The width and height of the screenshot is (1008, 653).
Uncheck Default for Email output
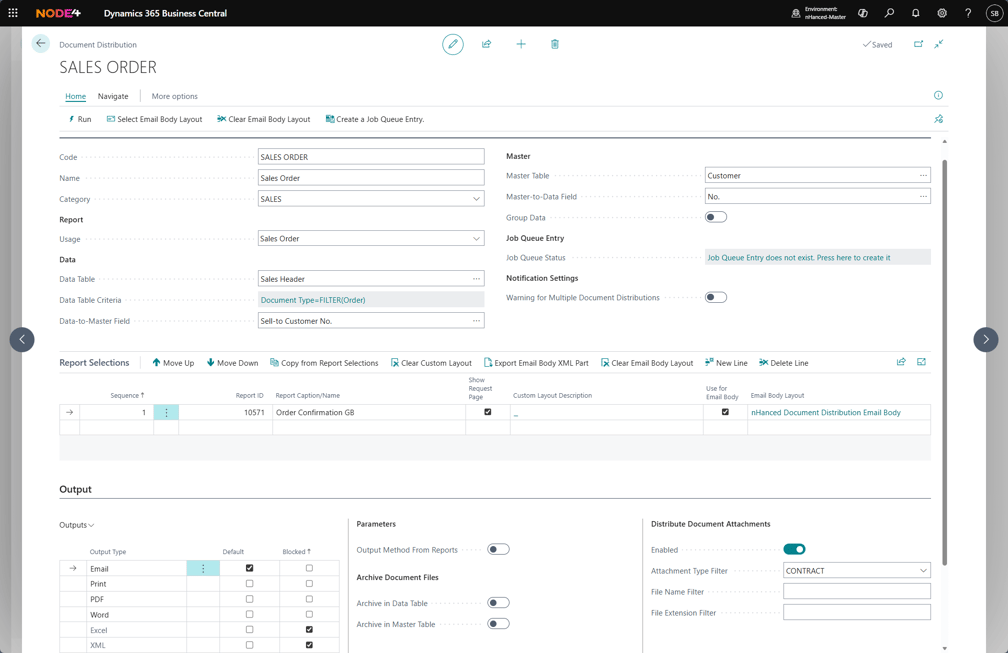[x=249, y=568]
